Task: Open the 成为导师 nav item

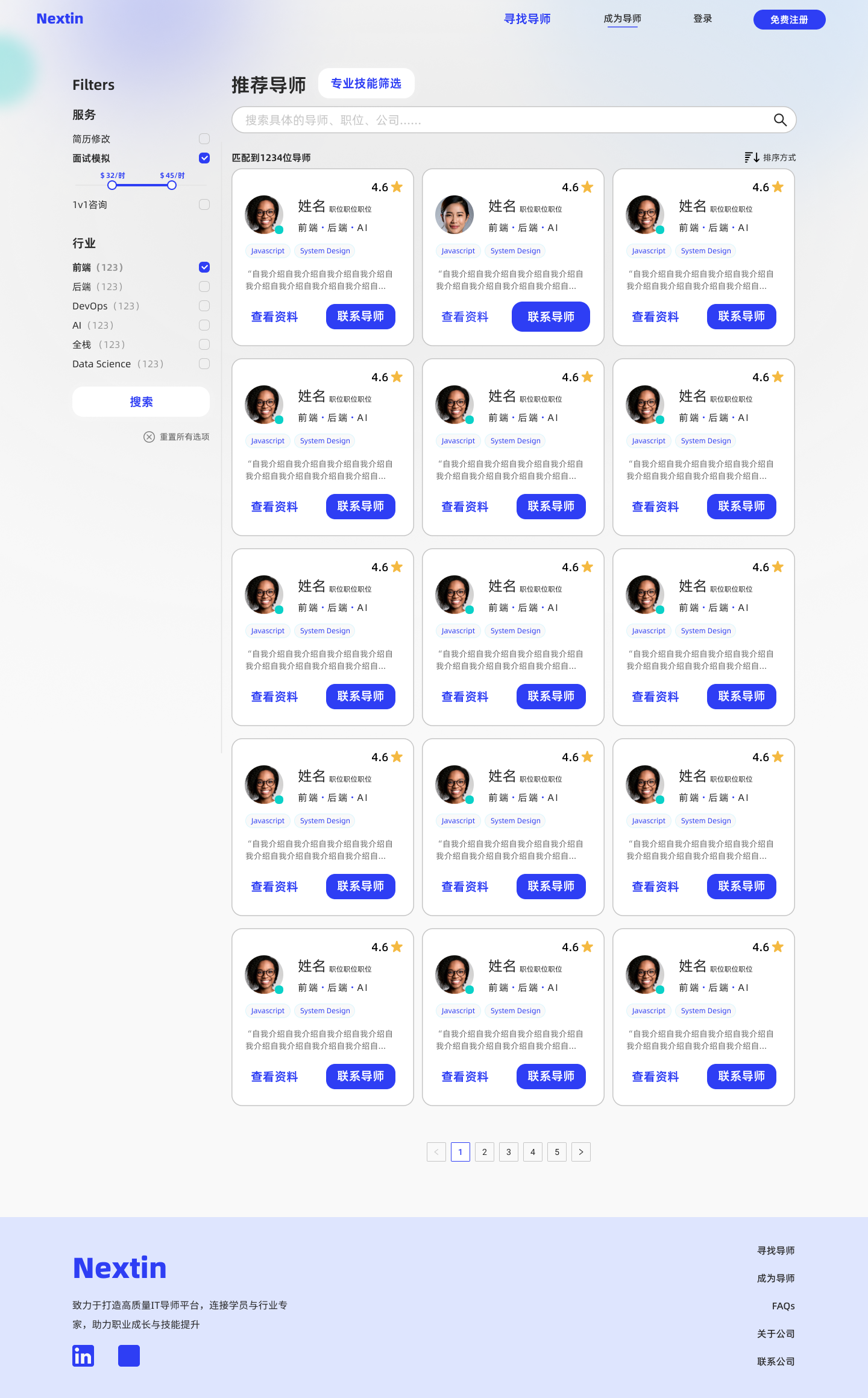Action: pyautogui.click(x=622, y=19)
